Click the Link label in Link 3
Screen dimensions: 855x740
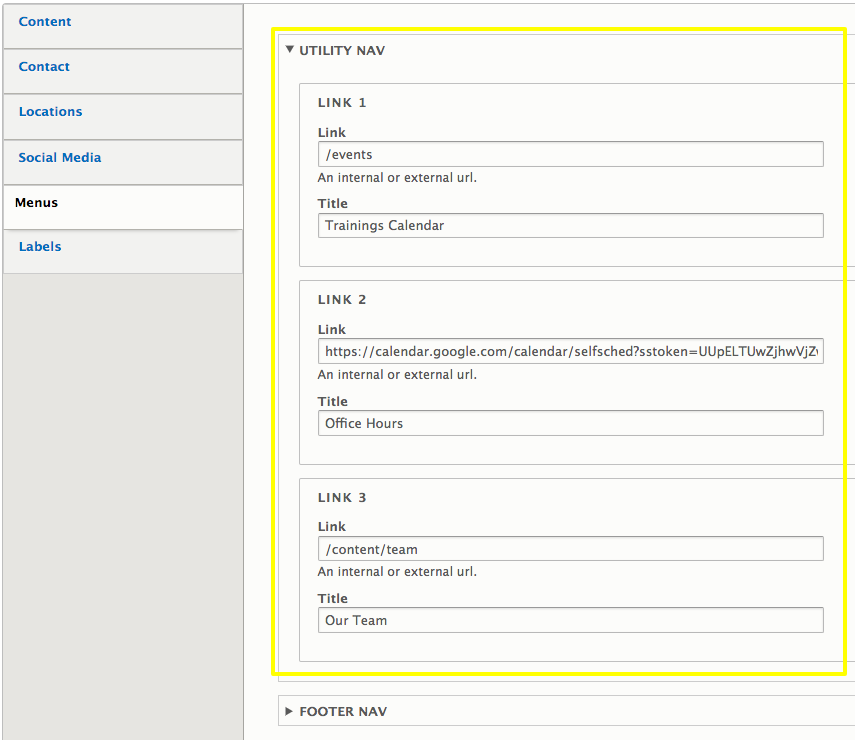[332, 526]
